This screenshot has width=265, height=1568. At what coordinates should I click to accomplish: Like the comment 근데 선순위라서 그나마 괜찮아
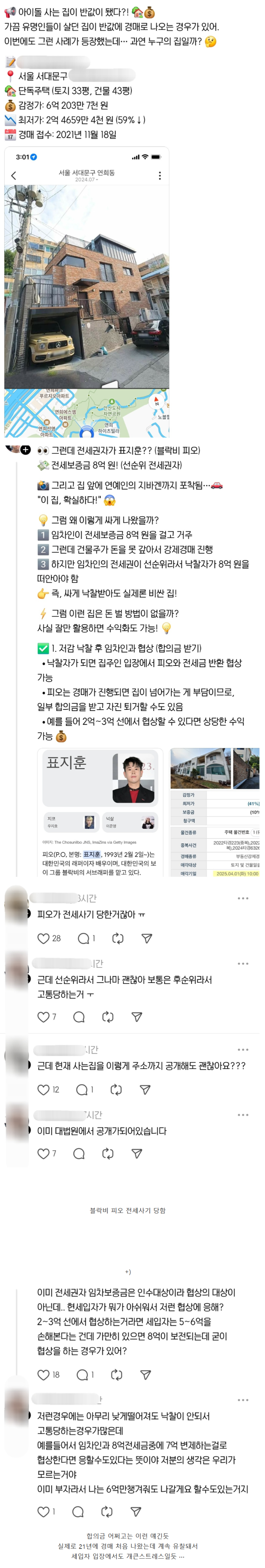click(43, 1016)
